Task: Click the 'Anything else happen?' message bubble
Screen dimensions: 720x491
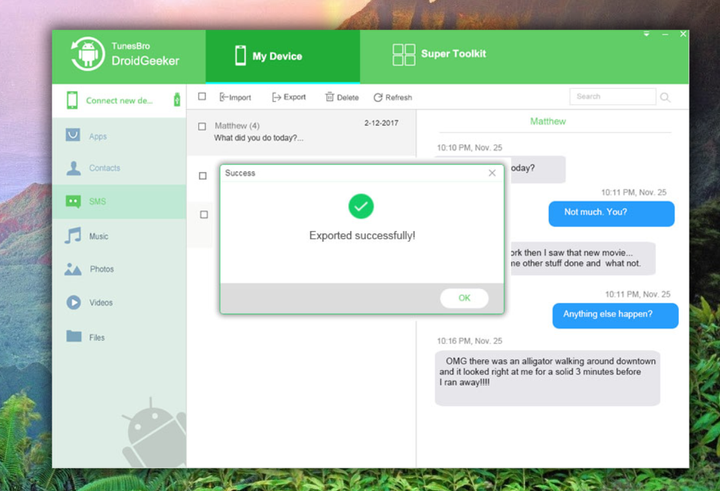Action: 615,316
